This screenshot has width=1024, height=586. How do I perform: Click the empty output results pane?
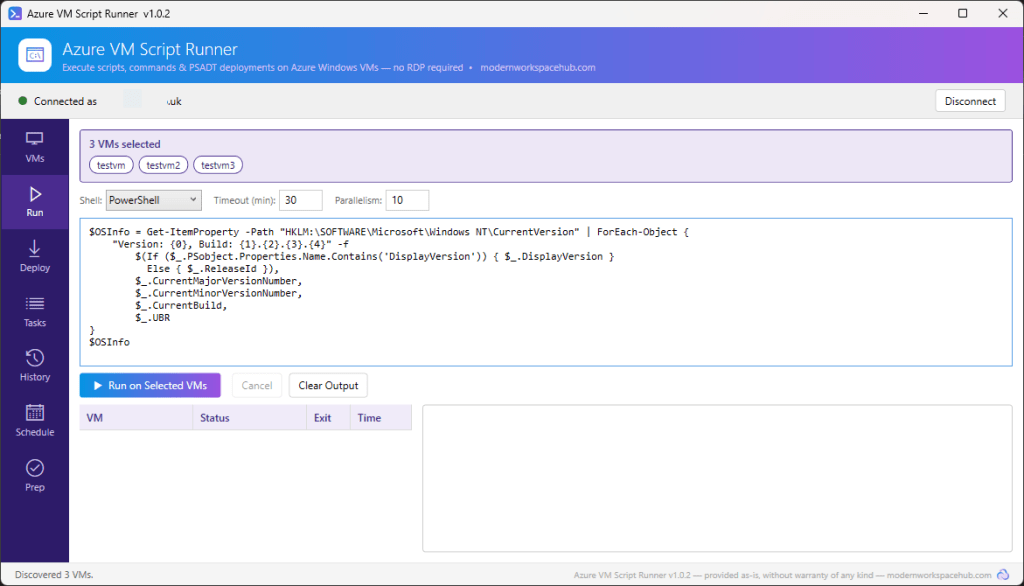[x=717, y=478]
